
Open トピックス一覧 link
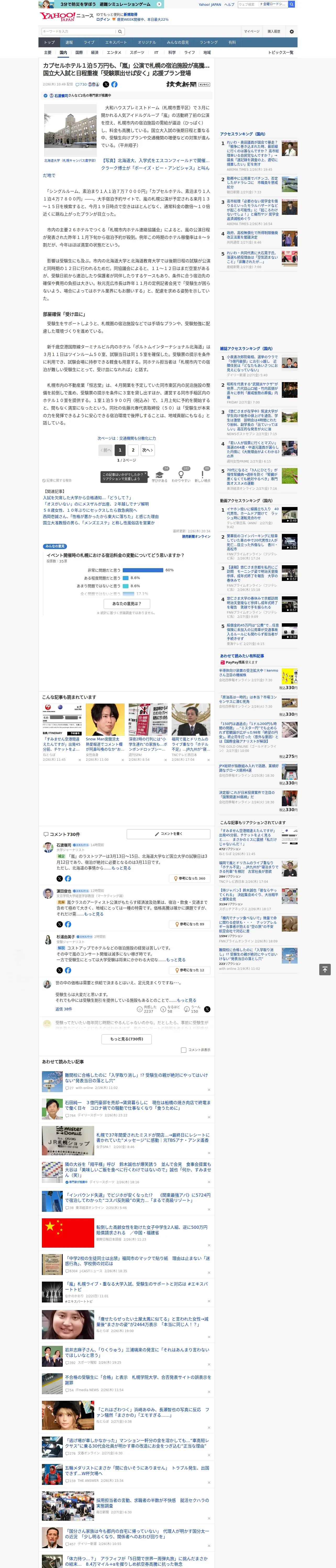[x=281, y=52]
